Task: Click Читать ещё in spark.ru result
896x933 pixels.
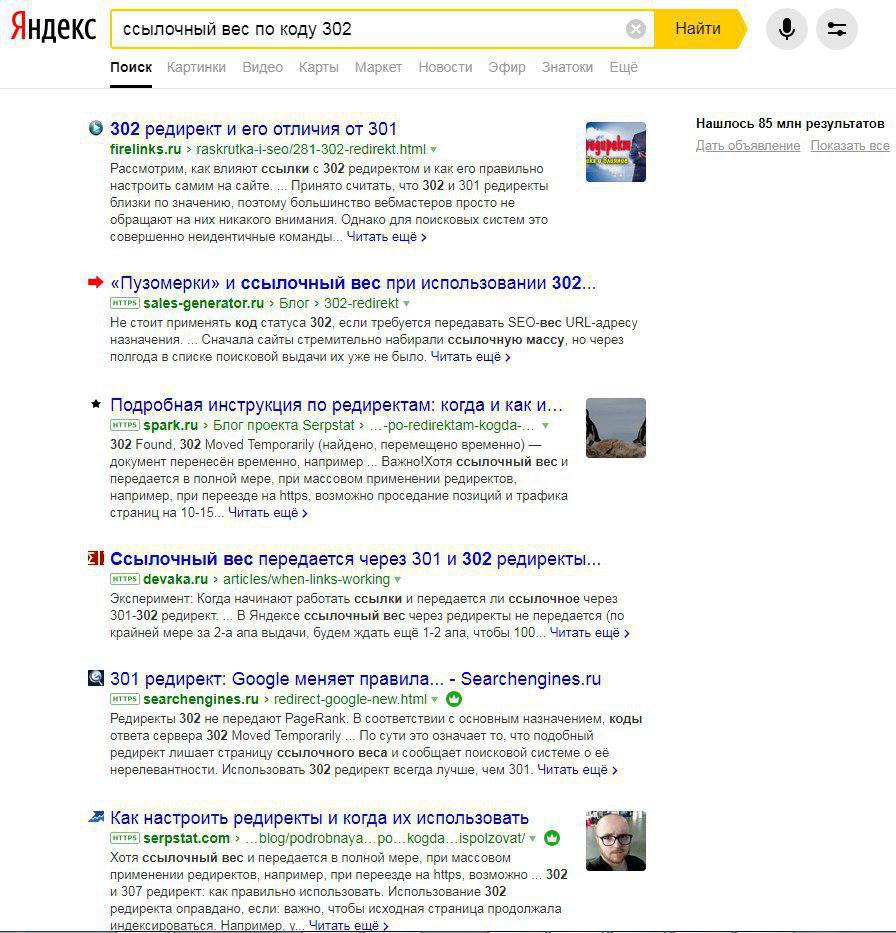Action: [x=268, y=513]
